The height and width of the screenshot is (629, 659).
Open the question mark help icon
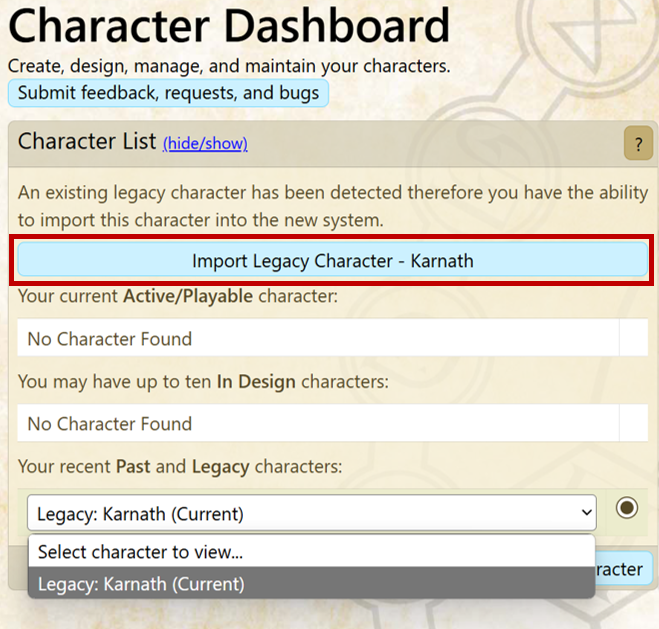pyautogui.click(x=638, y=144)
